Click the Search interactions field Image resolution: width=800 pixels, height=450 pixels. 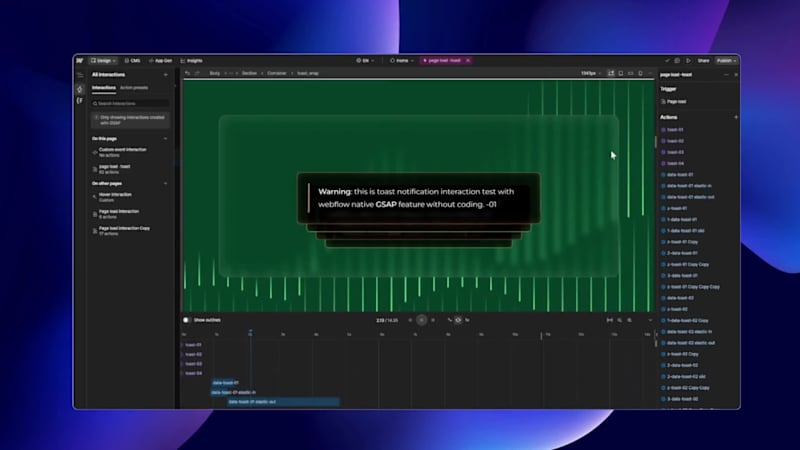130,104
